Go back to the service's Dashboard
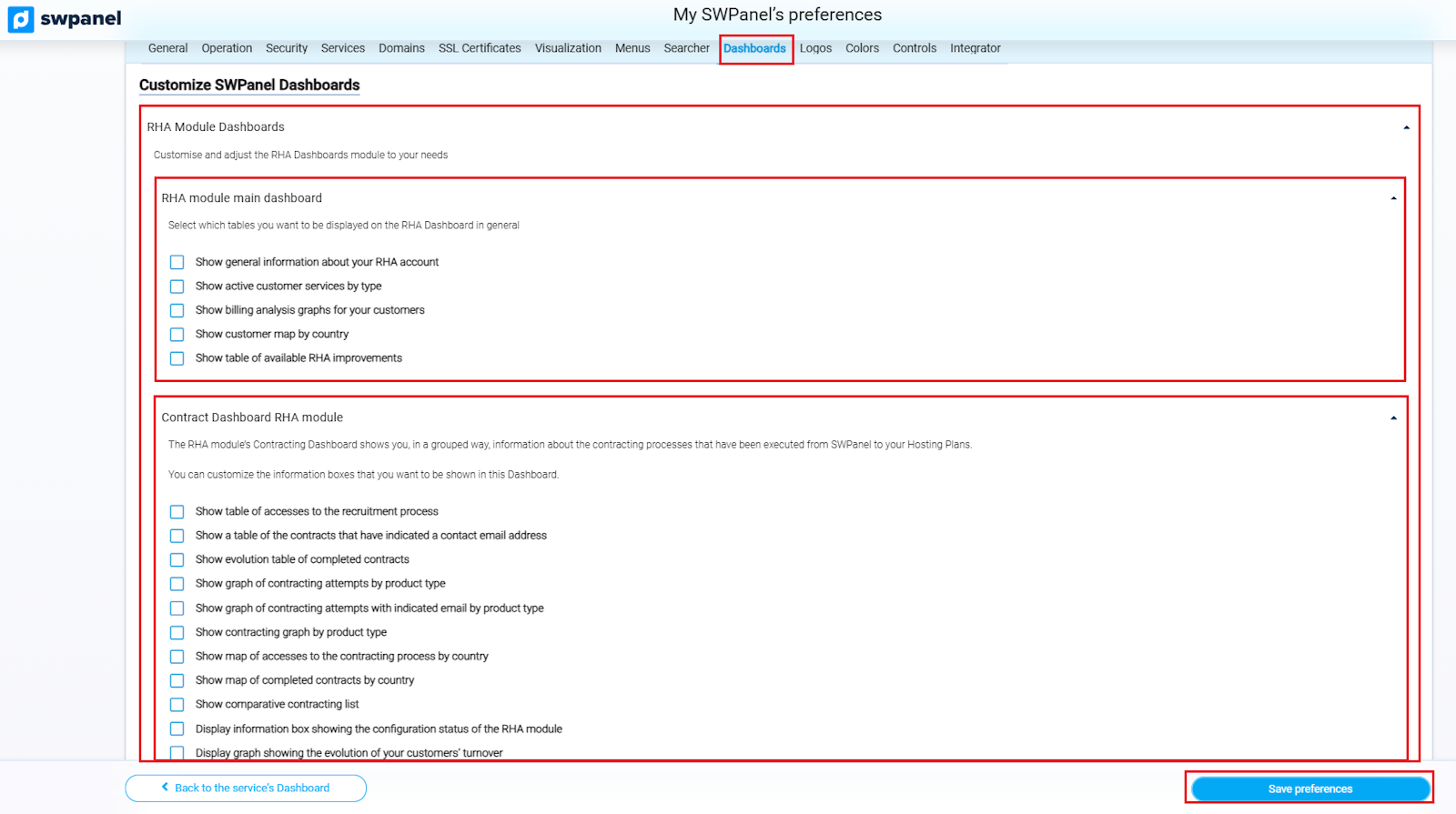This screenshot has width=1456, height=814. (x=246, y=788)
